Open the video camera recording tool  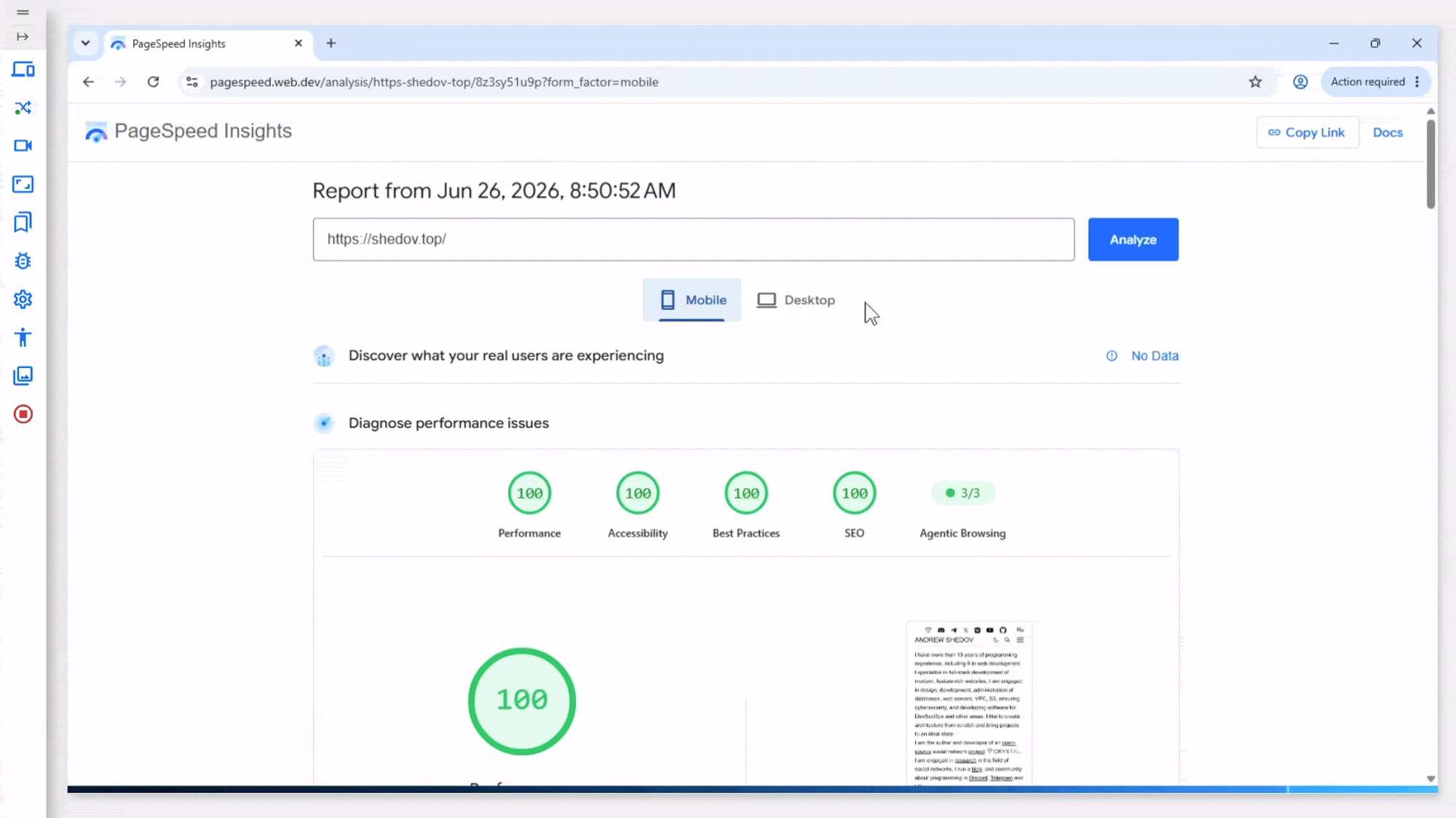23,146
